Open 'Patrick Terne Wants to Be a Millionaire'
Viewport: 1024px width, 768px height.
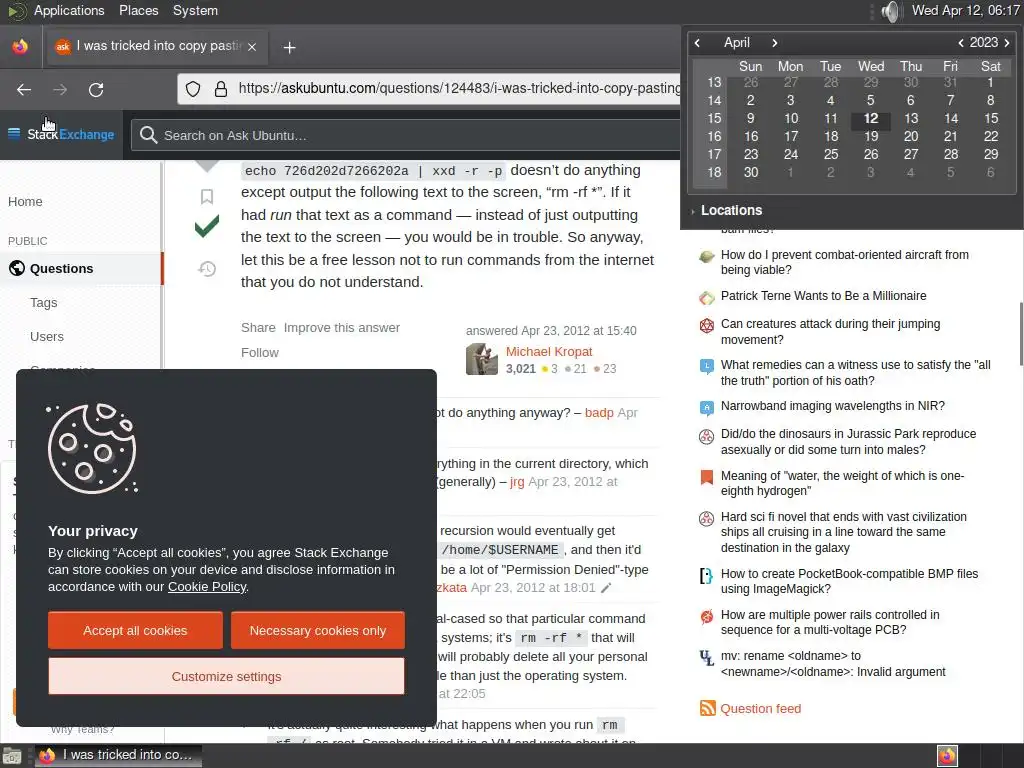[x=824, y=296]
